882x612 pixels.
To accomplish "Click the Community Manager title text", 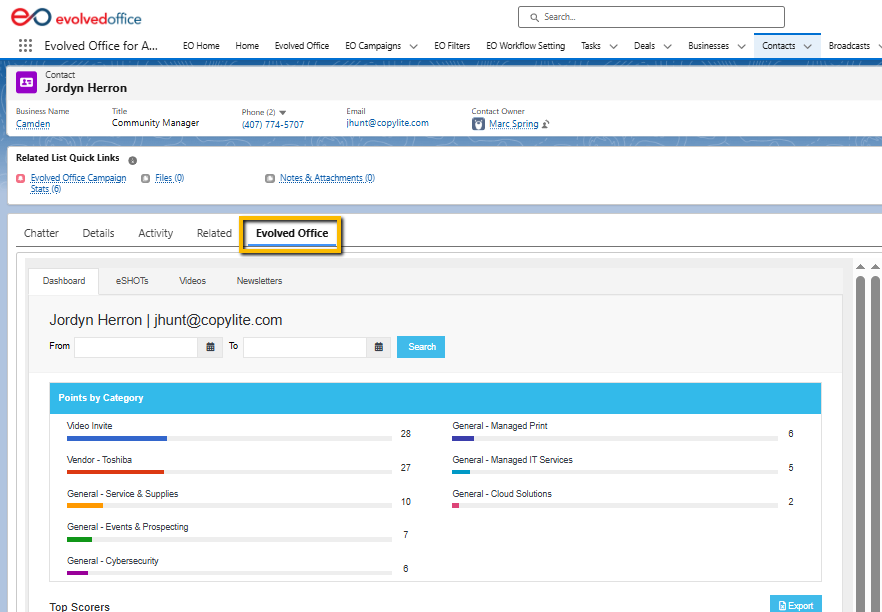I will (155, 123).
